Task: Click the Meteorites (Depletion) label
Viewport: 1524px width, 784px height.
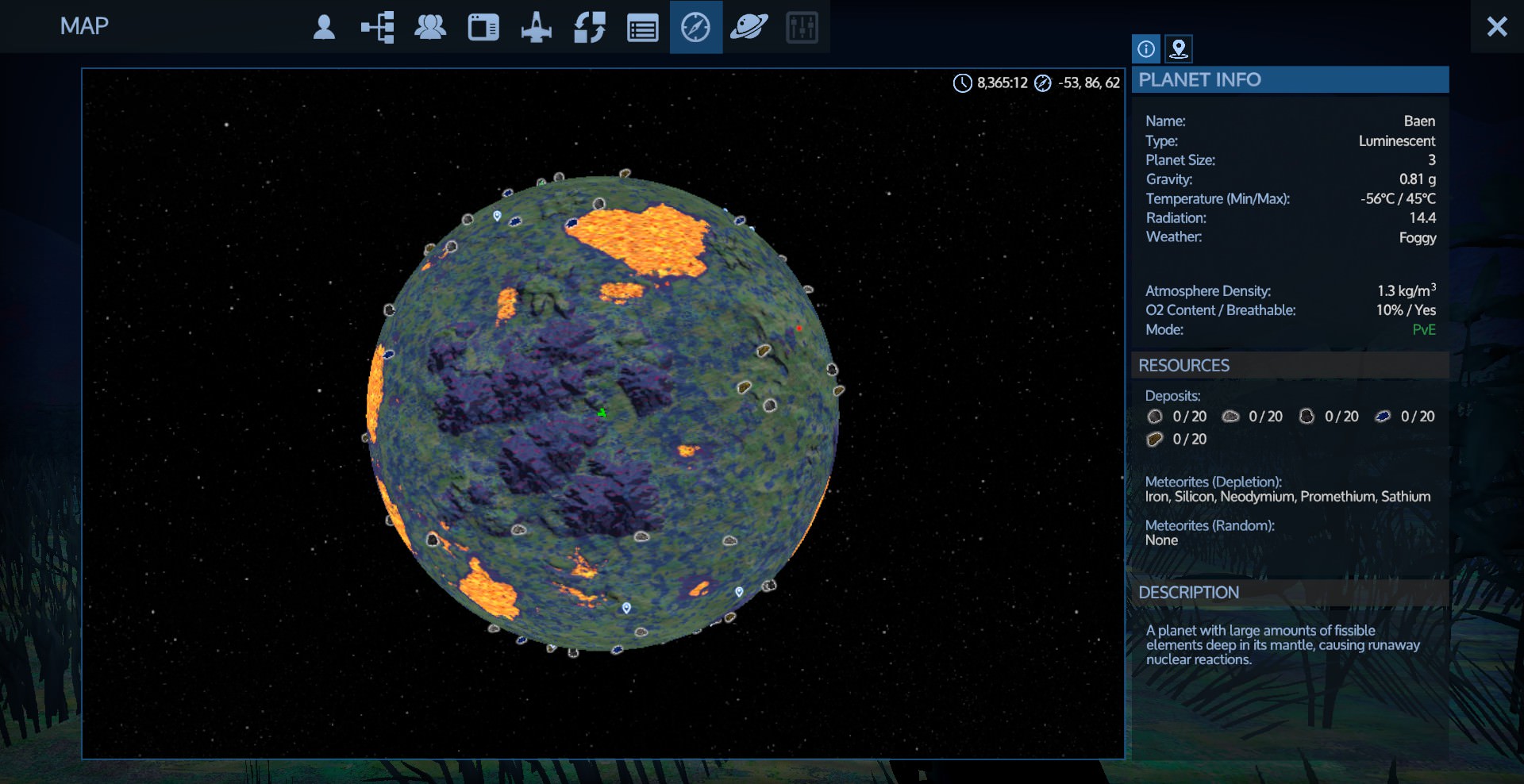Action: (x=1213, y=482)
